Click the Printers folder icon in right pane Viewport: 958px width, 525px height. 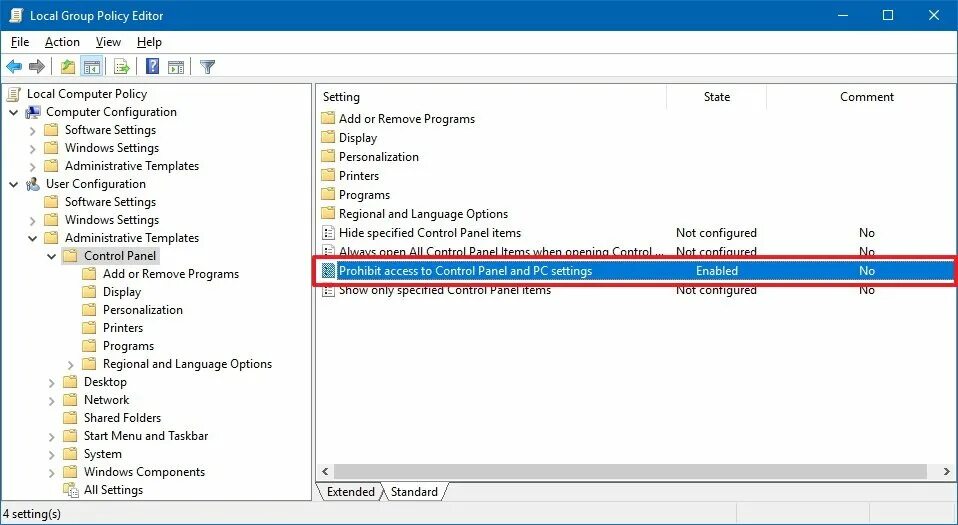tap(329, 175)
